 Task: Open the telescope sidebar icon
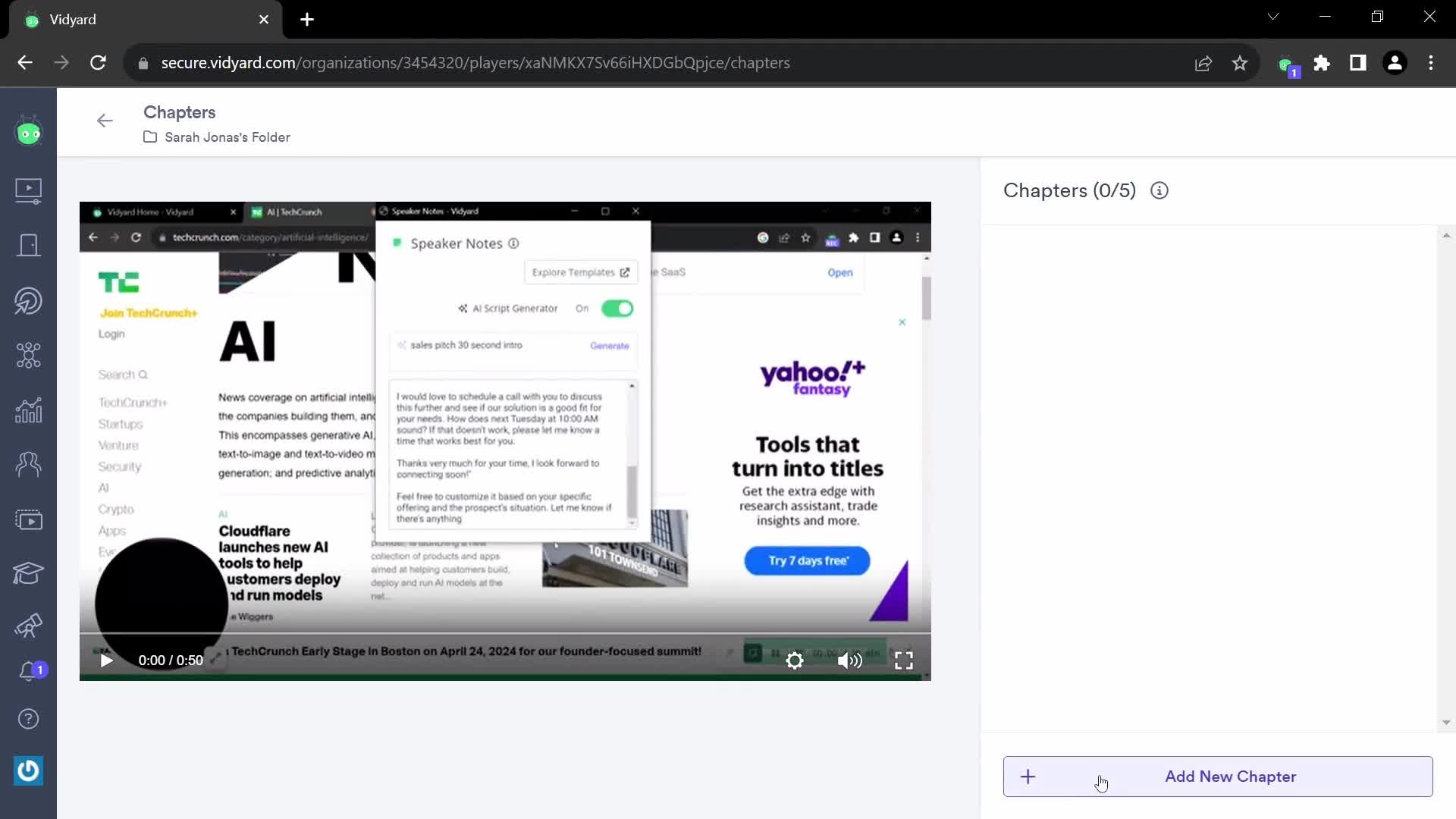click(28, 626)
